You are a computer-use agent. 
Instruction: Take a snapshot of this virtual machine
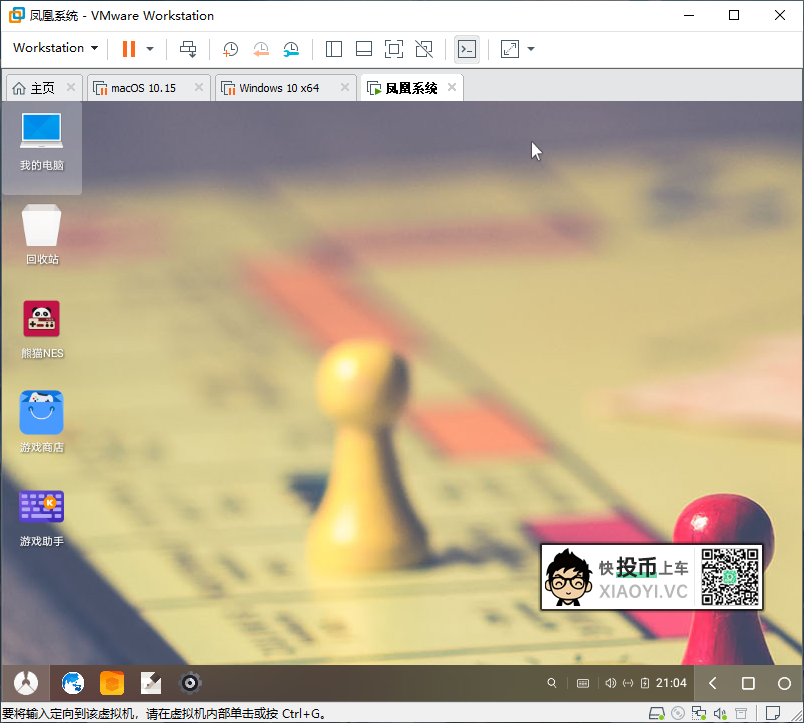230,48
